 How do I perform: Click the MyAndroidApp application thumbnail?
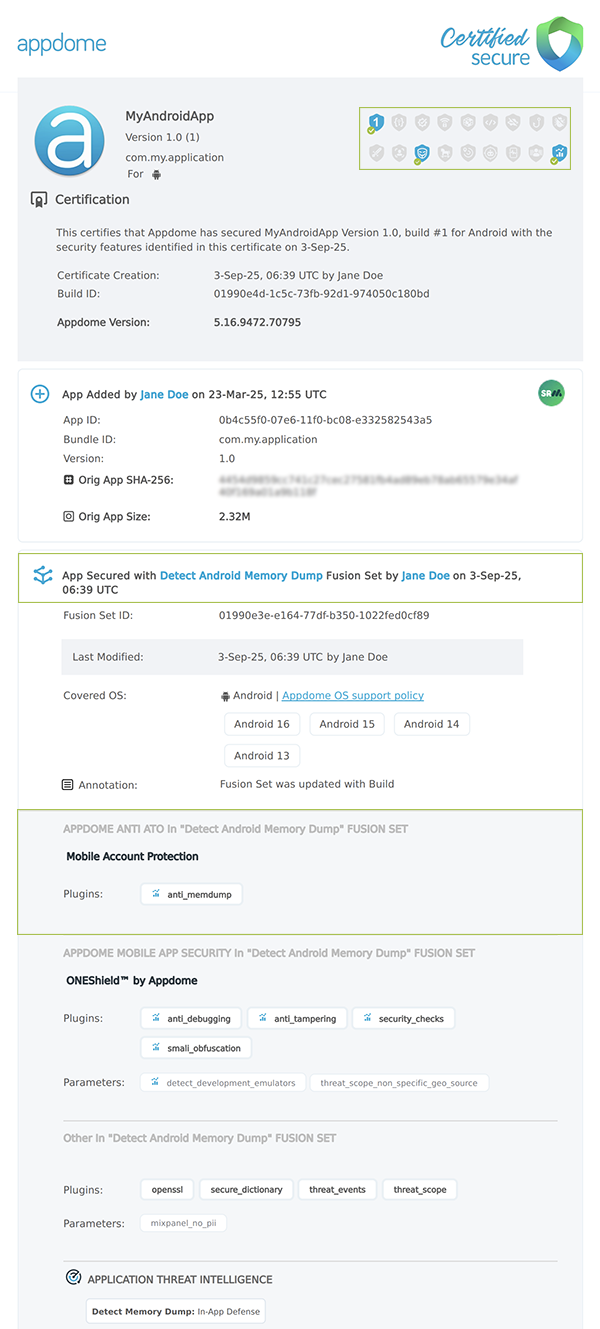[x=70, y=140]
